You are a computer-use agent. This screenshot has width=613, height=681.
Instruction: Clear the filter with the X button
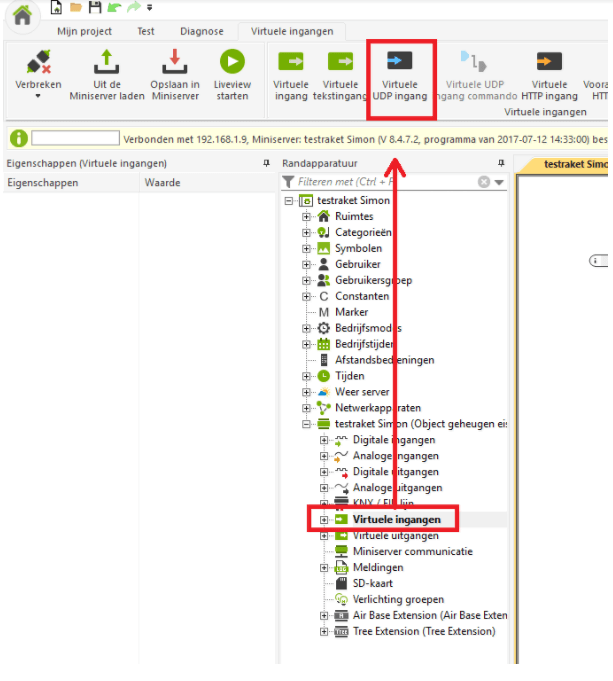point(484,183)
